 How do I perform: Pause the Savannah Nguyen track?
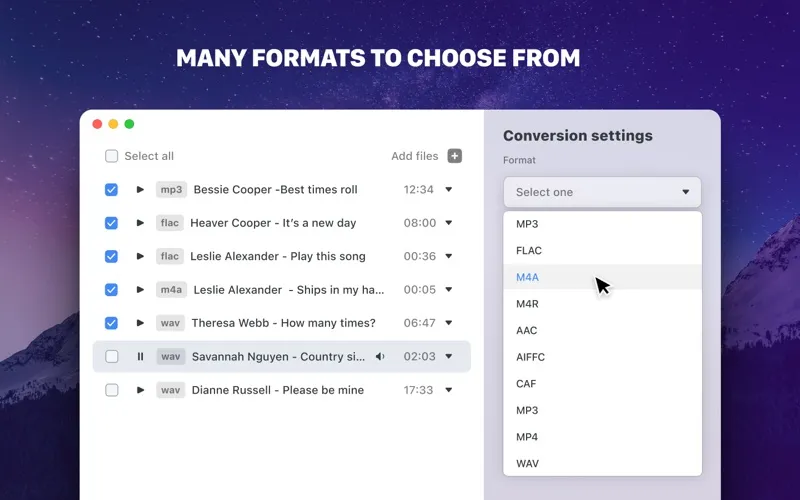click(x=140, y=357)
